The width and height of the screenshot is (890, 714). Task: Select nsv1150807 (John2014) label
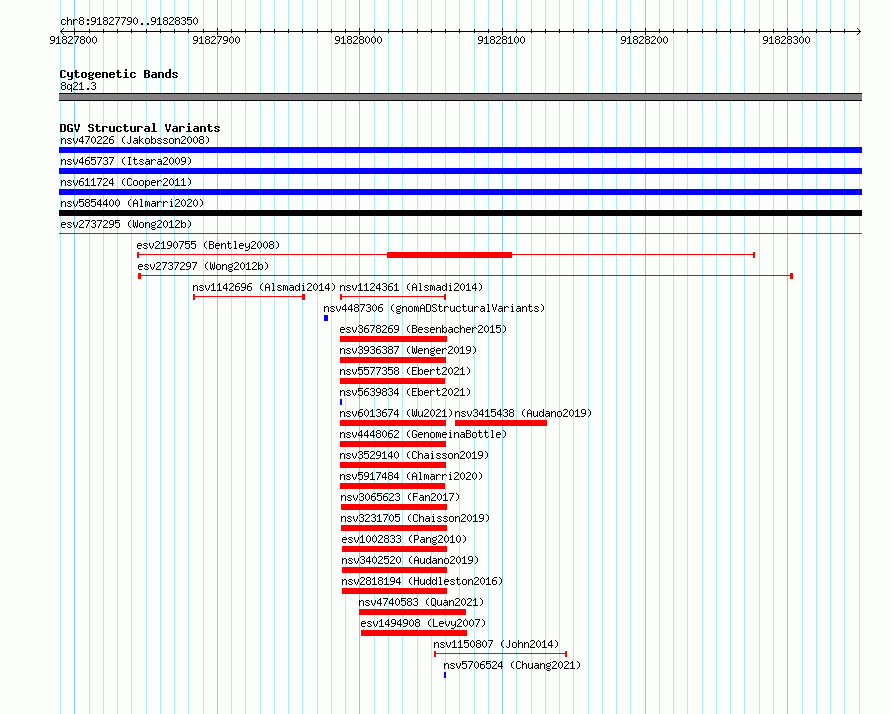click(x=496, y=644)
